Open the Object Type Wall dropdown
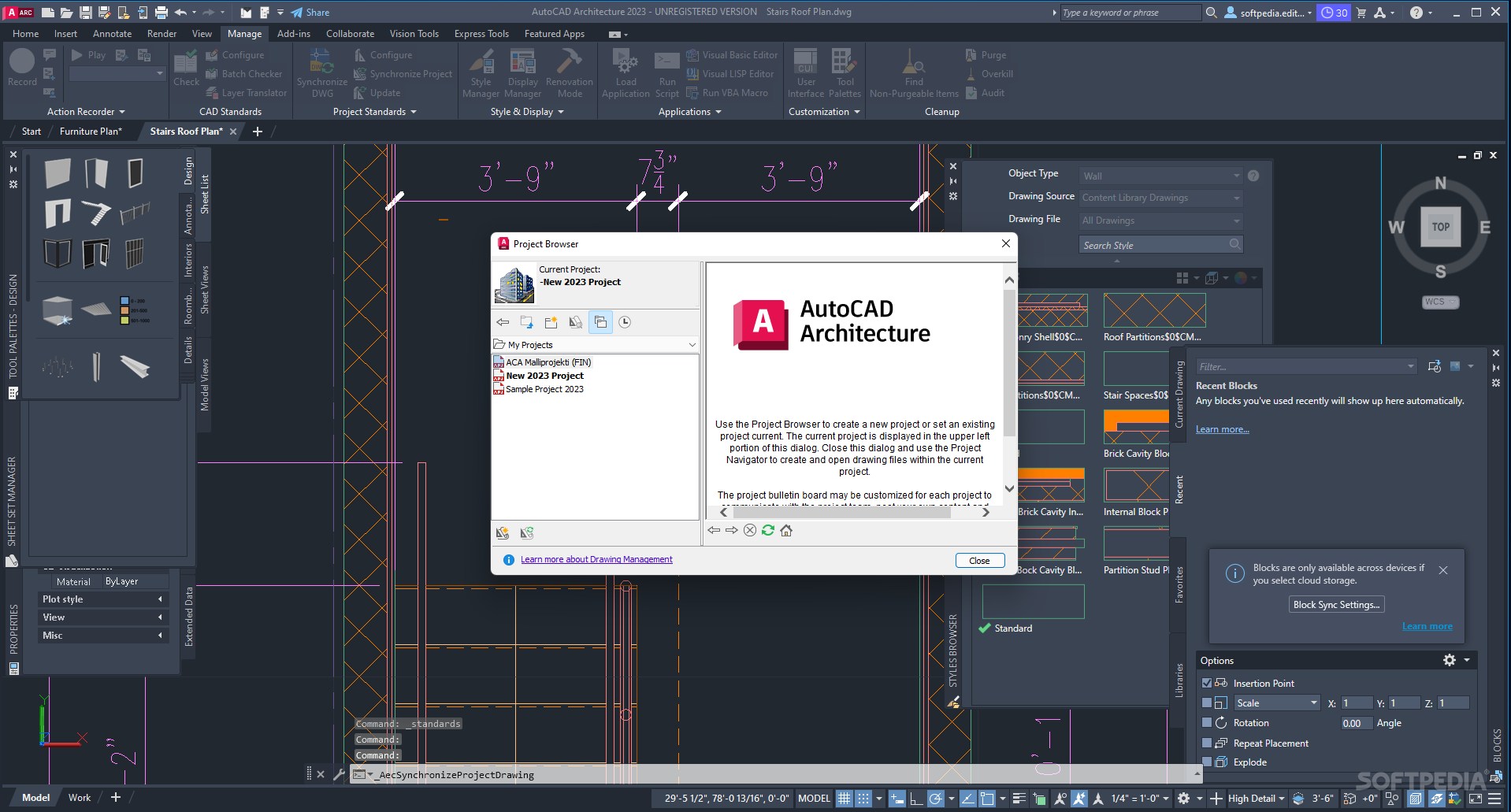This screenshot has height=812, width=1511. point(1160,176)
